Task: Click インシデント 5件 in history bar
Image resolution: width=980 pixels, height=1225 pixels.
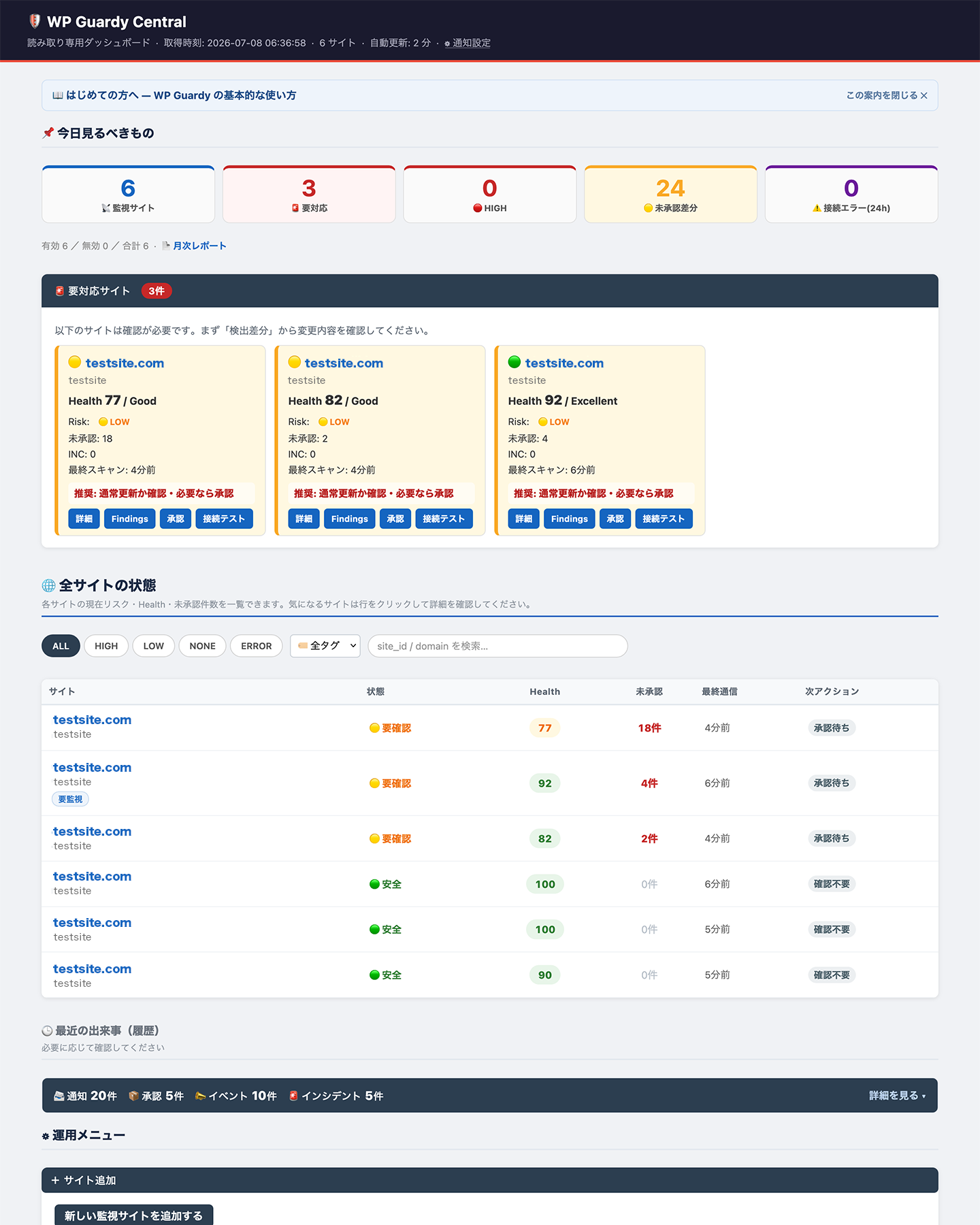Action: (336, 1096)
